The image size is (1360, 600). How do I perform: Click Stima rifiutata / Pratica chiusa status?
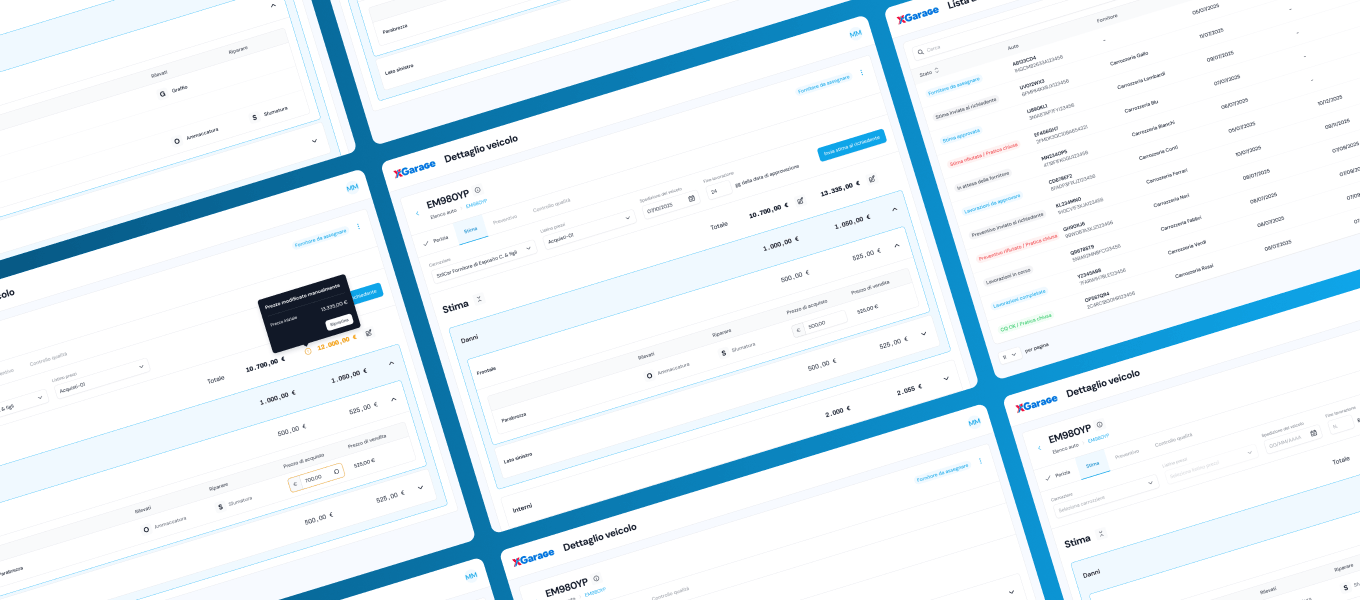[985, 154]
